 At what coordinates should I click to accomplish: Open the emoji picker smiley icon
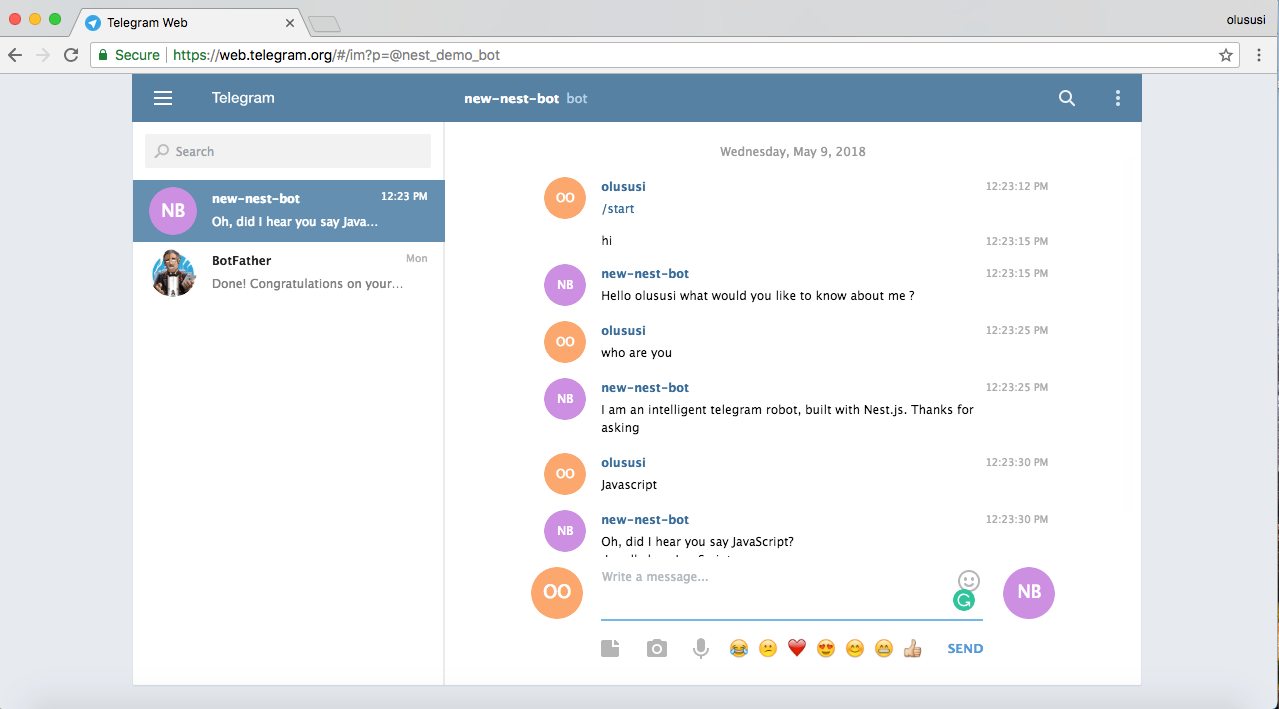click(969, 580)
